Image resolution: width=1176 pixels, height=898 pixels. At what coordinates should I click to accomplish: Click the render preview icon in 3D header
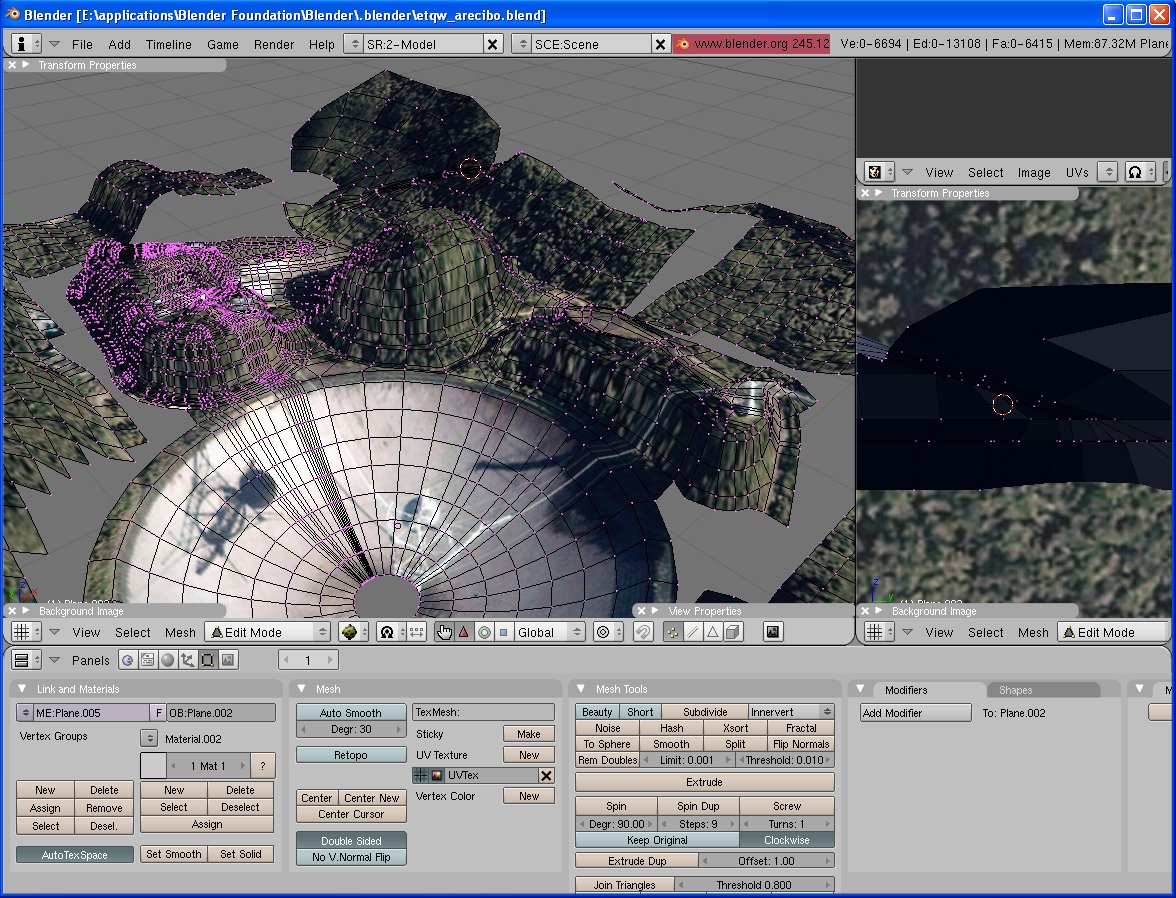pyautogui.click(x=773, y=632)
